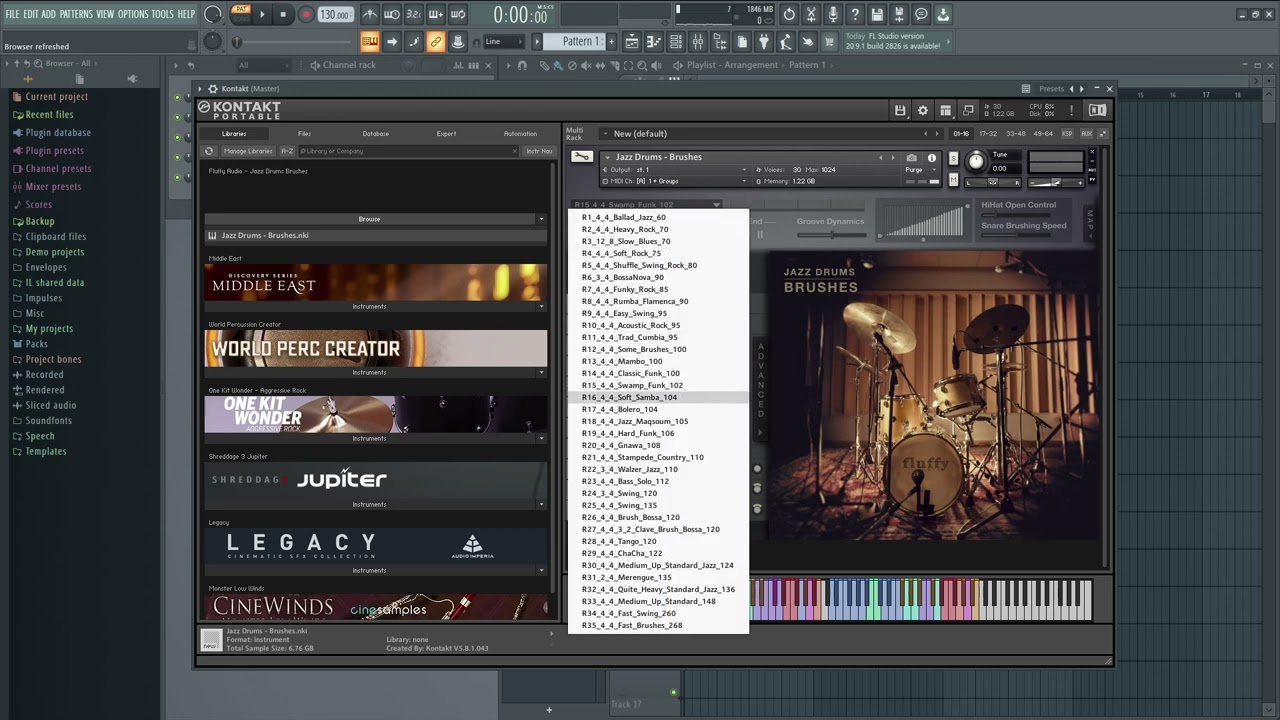
Task: Click the wrench icon to edit instrument
Action: coord(581,157)
